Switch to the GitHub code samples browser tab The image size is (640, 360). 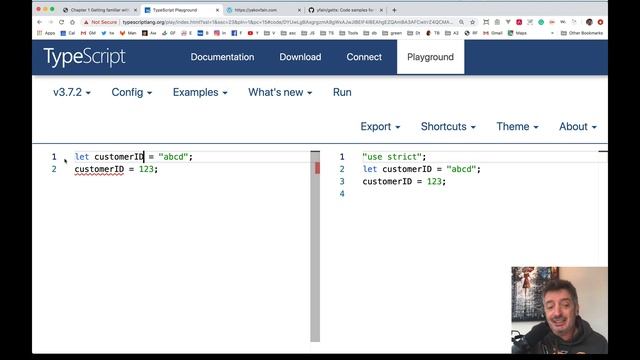(345, 10)
